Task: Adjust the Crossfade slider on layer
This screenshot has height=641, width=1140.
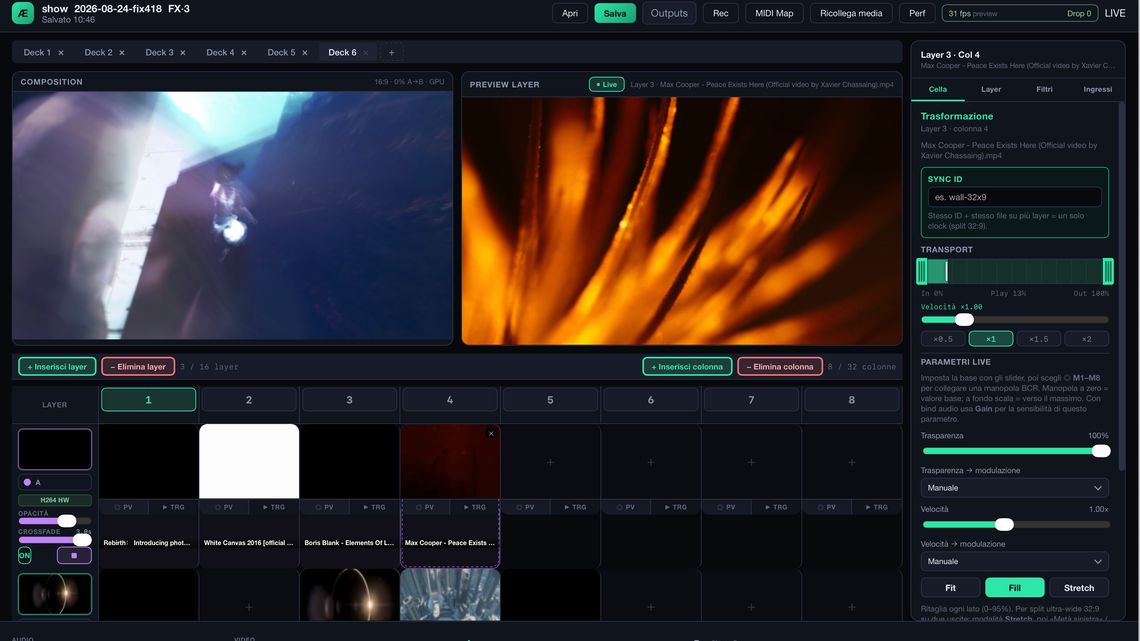Action: [x=55, y=540]
